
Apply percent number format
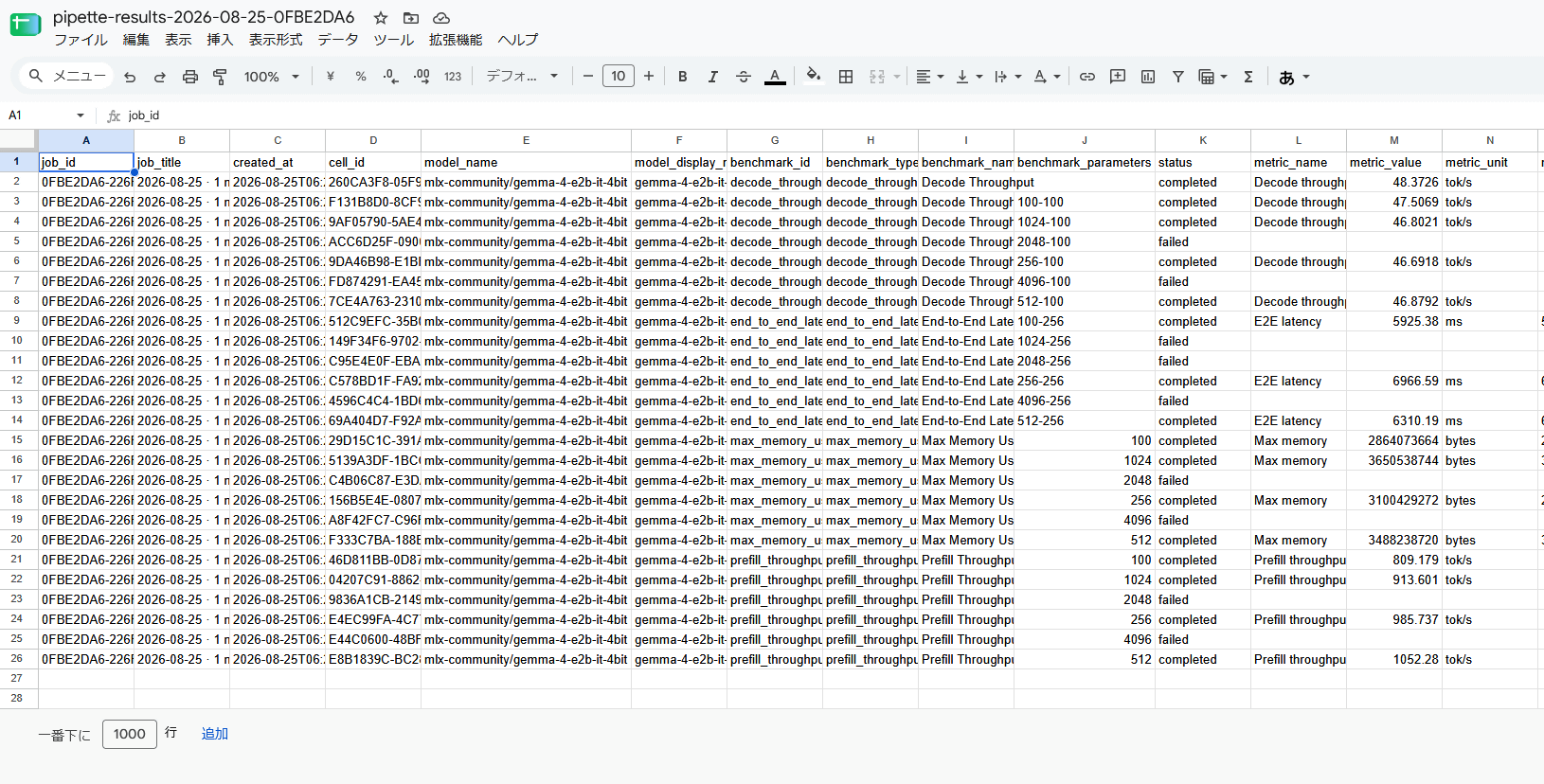(361, 77)
